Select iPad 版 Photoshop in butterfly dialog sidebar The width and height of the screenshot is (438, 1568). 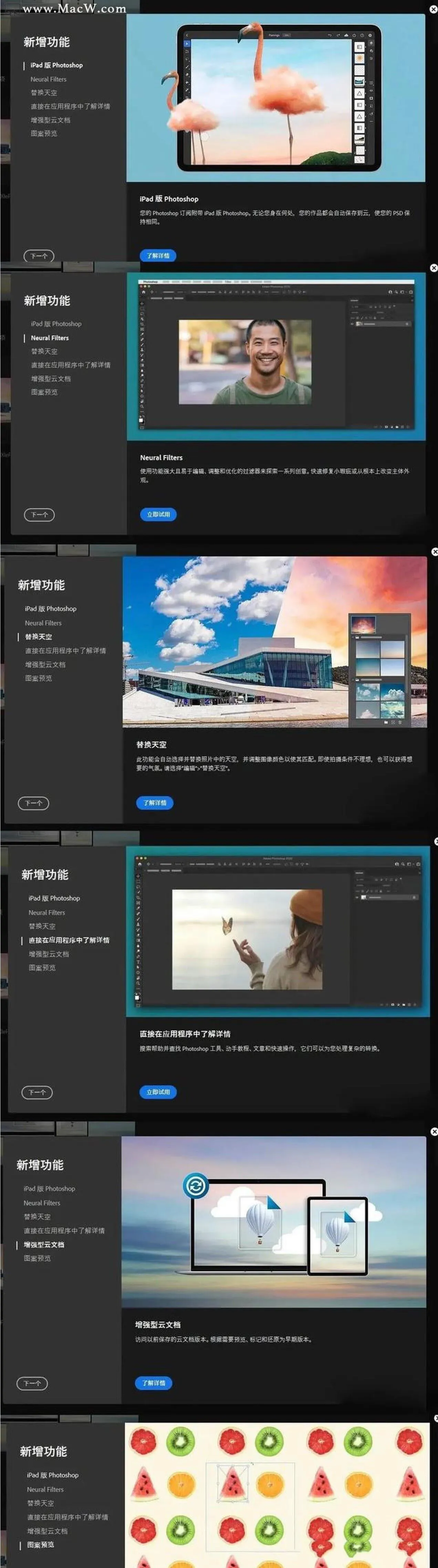pyautogui.click(x=54, y=899)
